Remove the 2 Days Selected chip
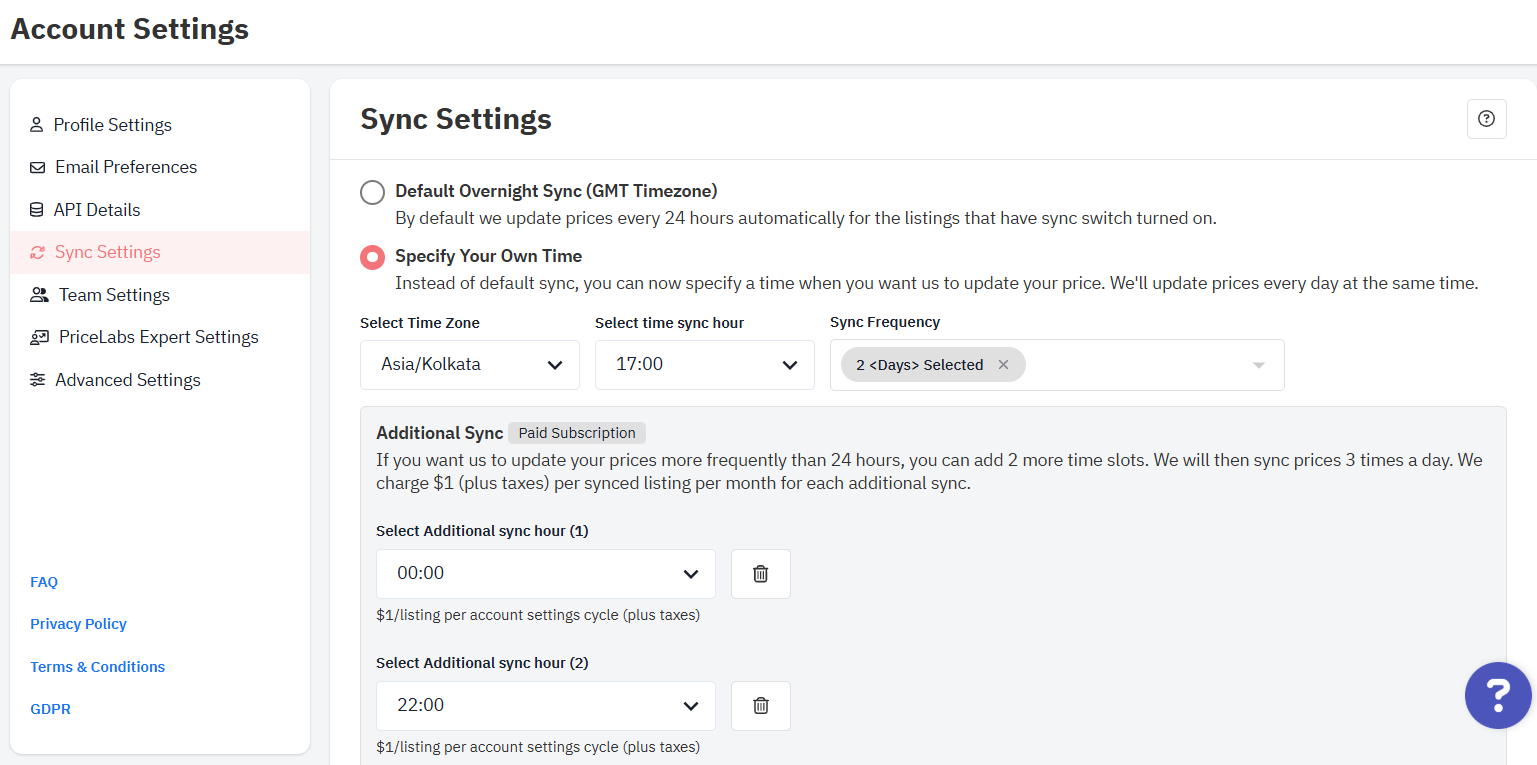 tap(1003, 365)
